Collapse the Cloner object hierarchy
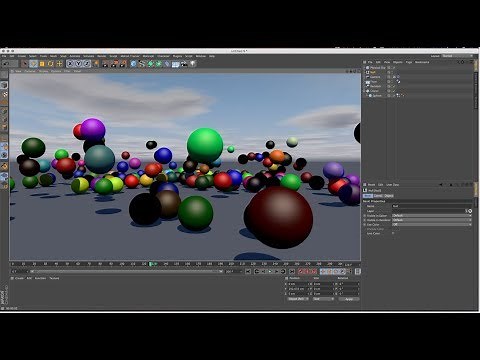Image resolution: width=480 pixels, height=360 pixels. (x=364, y=91)
